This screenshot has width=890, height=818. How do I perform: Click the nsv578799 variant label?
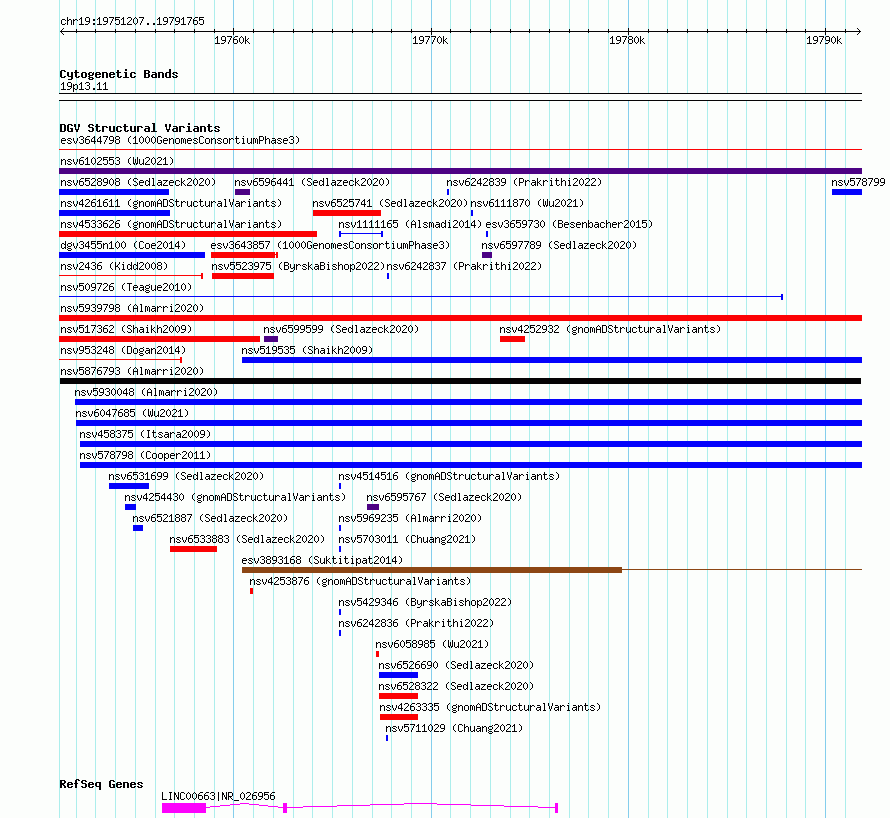[x=858, y=182]
